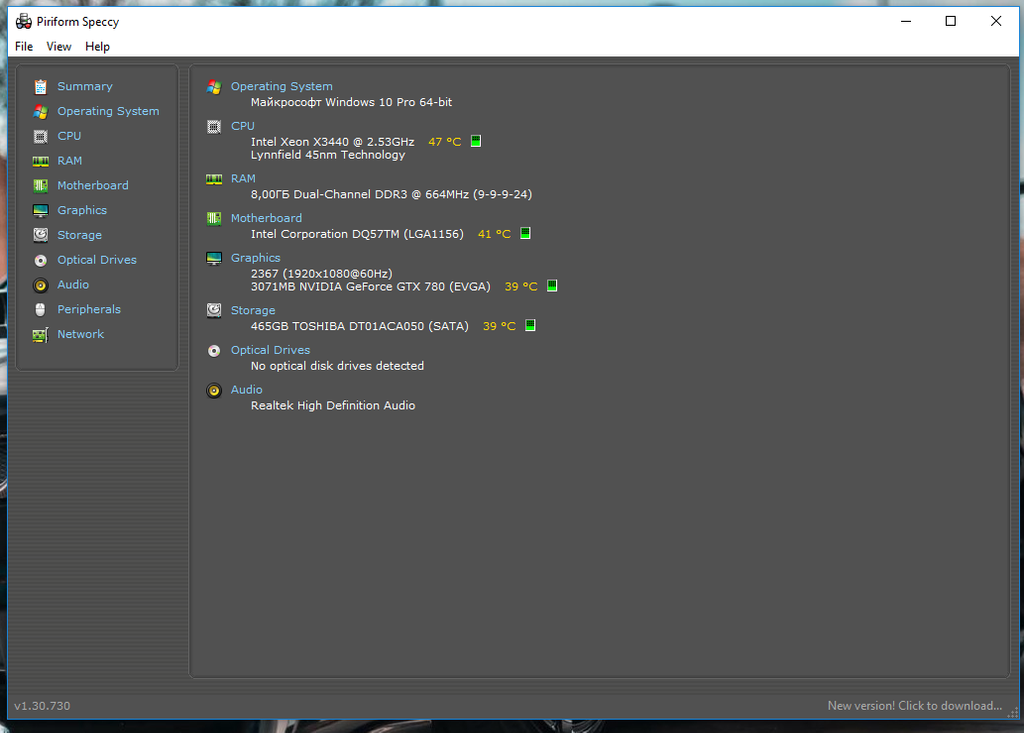Select Network in the sidebar

[81, 334]
